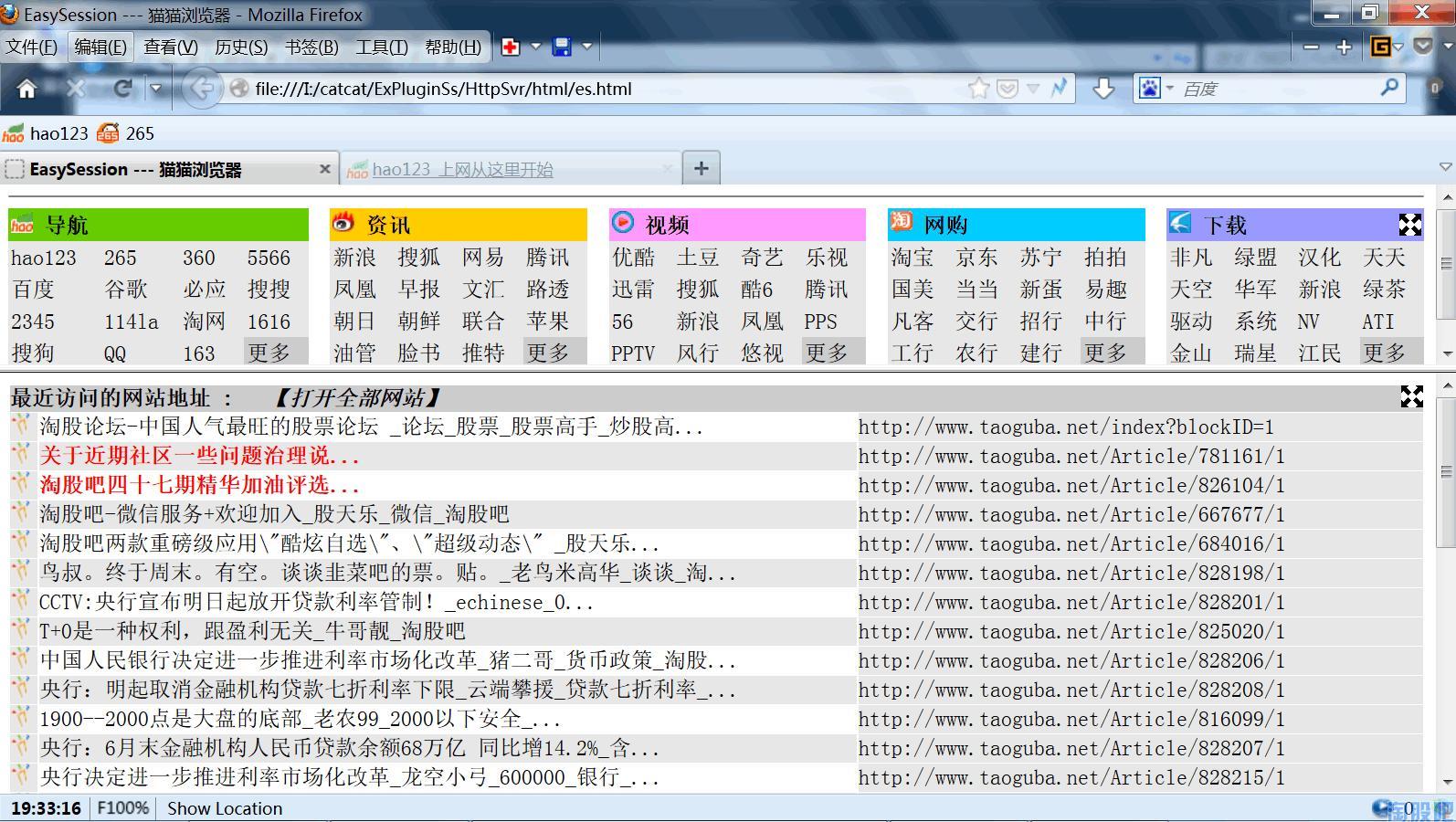Click the search magnifier icon
The width and height of the screenshot is (1456, 822).
pos(1390,88)
